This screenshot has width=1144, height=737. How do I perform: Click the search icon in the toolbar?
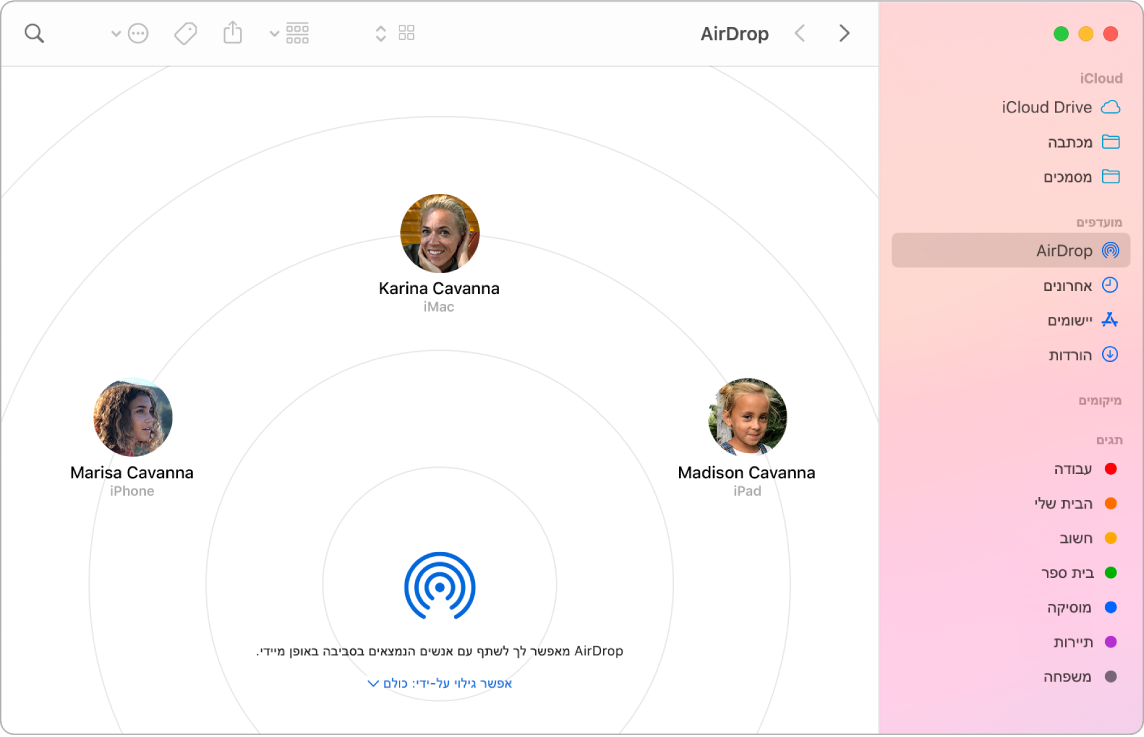coord(34,33)
